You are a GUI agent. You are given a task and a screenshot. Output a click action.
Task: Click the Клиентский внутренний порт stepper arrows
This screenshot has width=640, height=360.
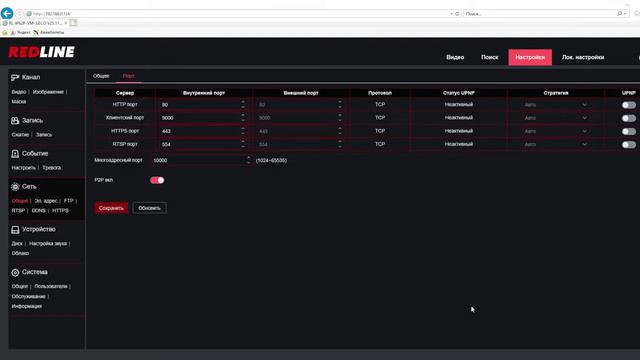(x=243, y=118)
